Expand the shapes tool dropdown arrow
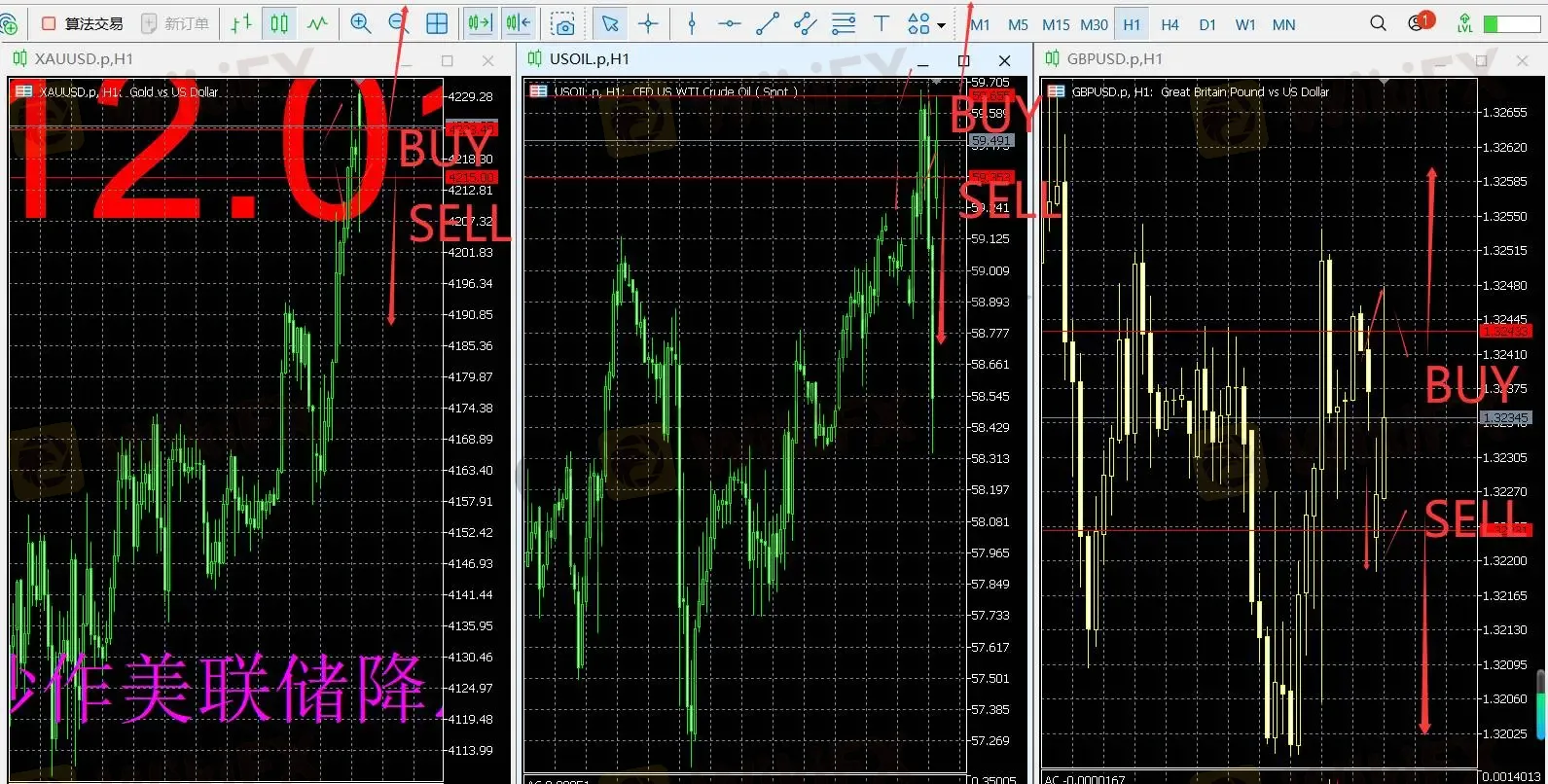Screen dimensions: 1548x784 point(941,24)
